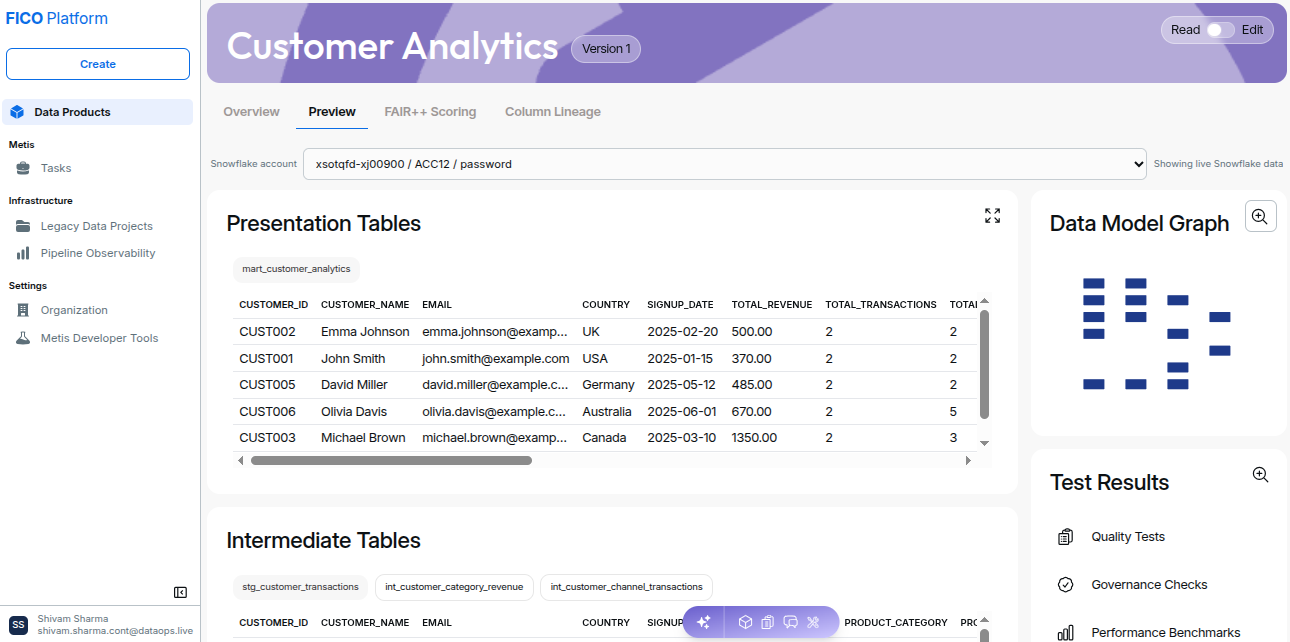1290x642 pixels.
Task: Open Data Products in the sidebar
Action: click(97, 112)
